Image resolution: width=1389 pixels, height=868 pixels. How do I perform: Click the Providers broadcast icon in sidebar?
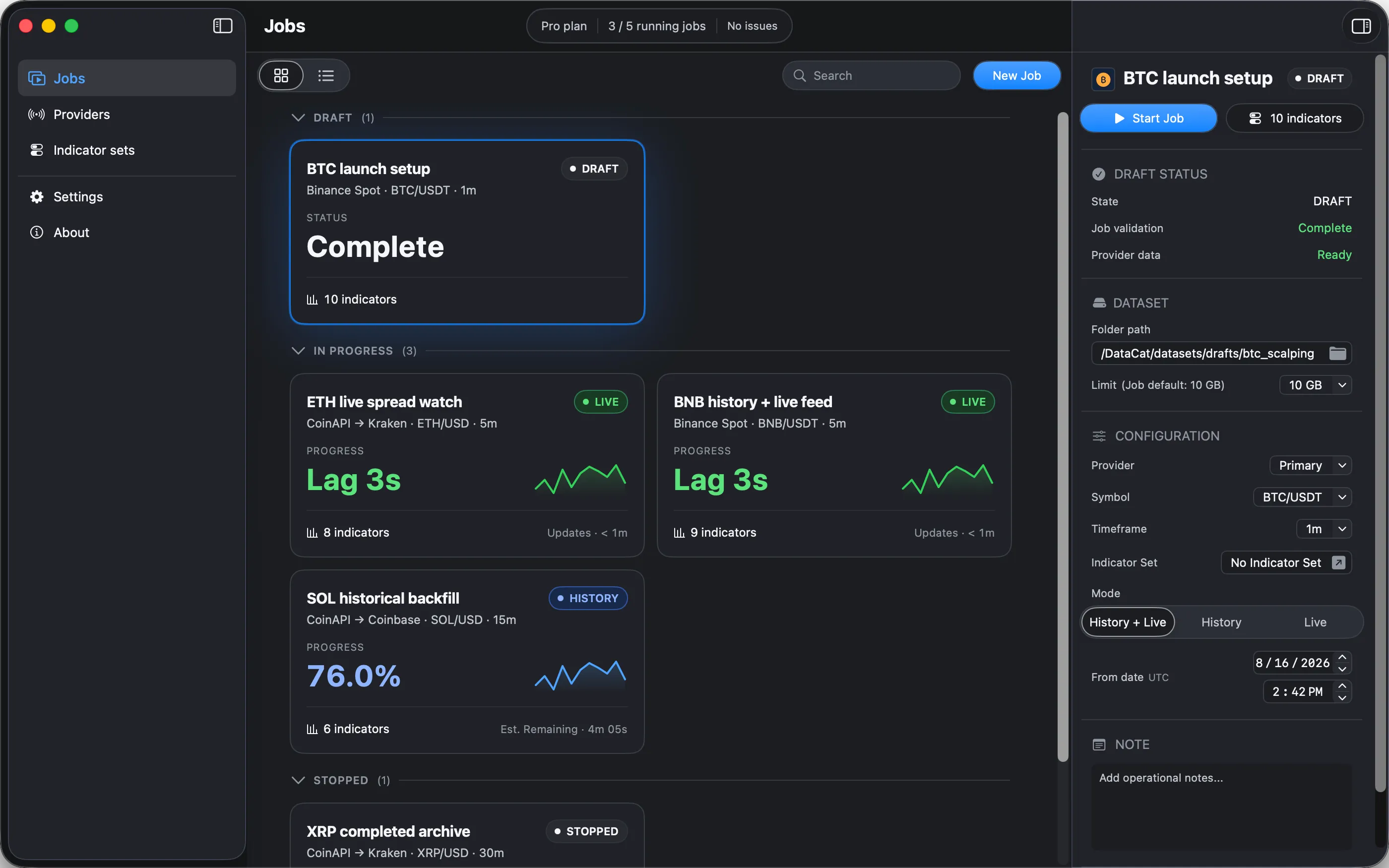(x=37, y=114)
